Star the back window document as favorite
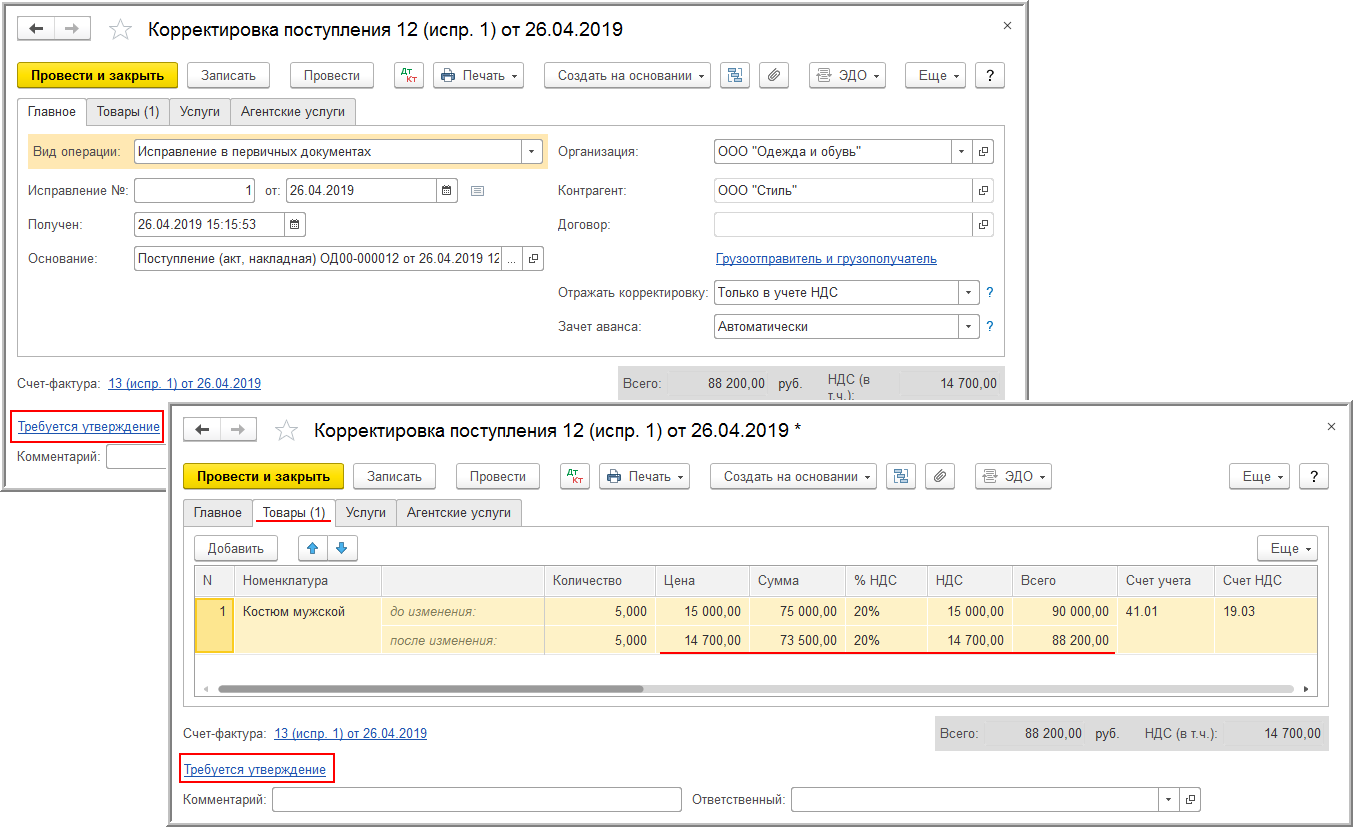 pos(120,30)
